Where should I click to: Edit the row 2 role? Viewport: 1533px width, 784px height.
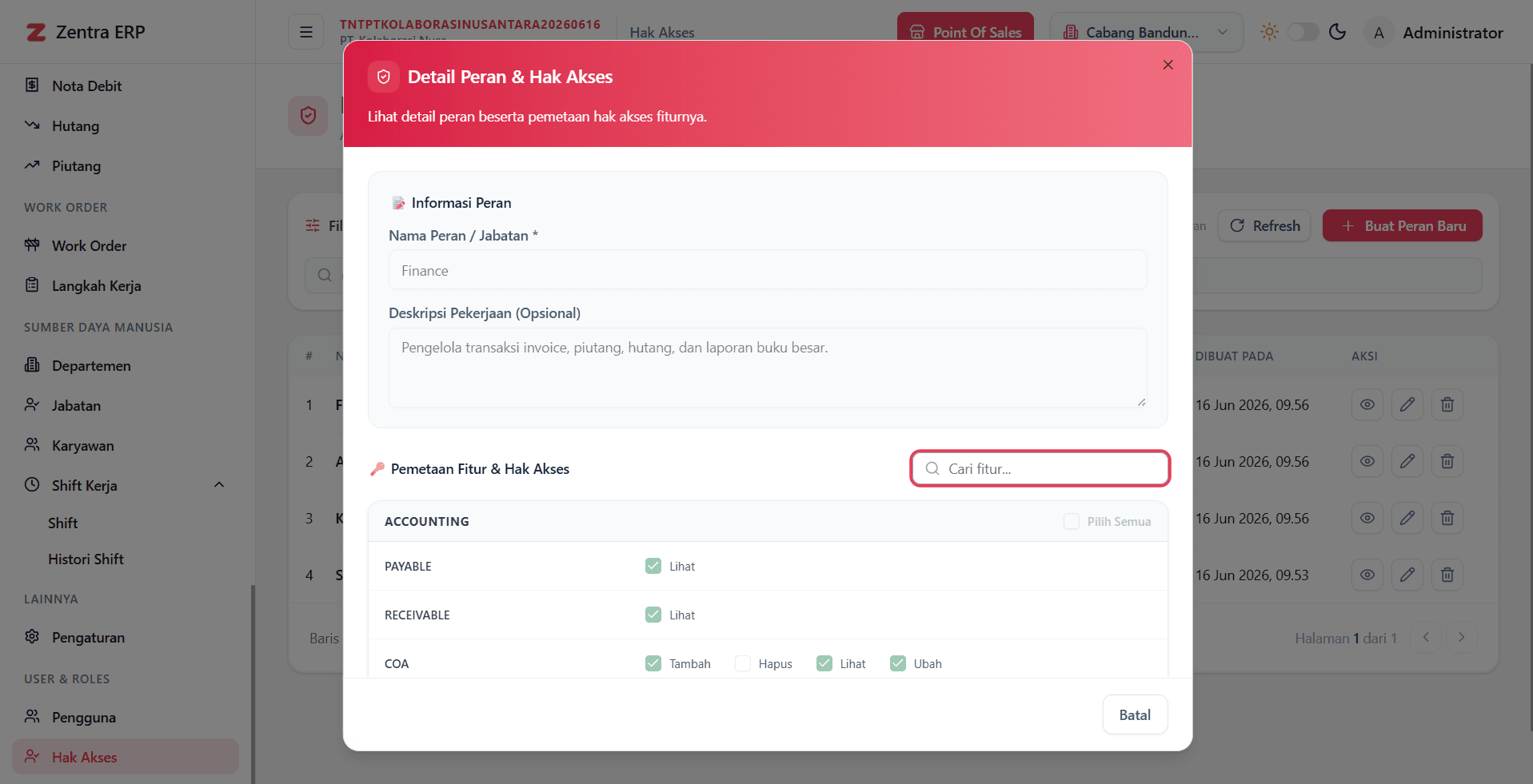tap(1407, 461)
